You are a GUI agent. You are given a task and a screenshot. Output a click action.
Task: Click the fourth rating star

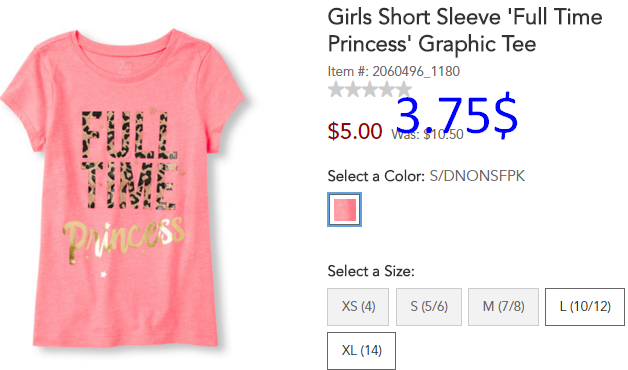point(386,89)
